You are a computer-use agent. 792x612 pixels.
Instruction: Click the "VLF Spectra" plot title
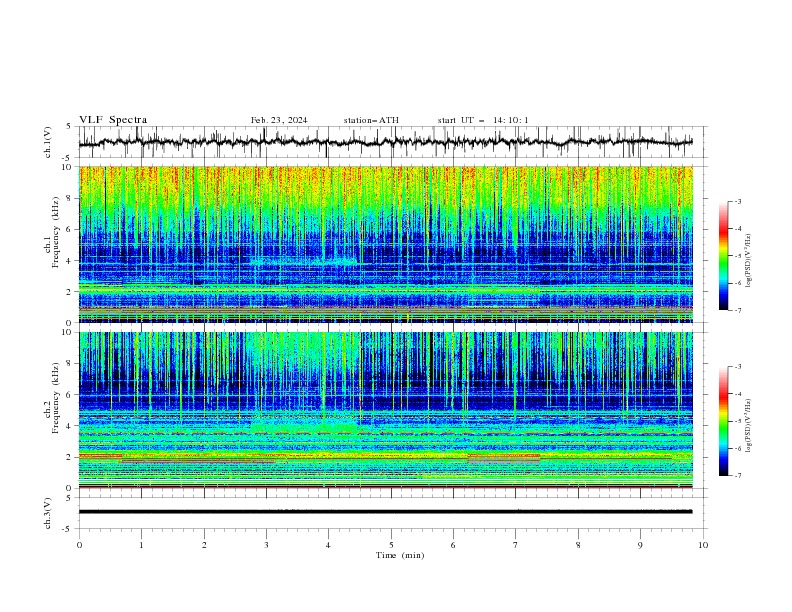click(113, 120)
